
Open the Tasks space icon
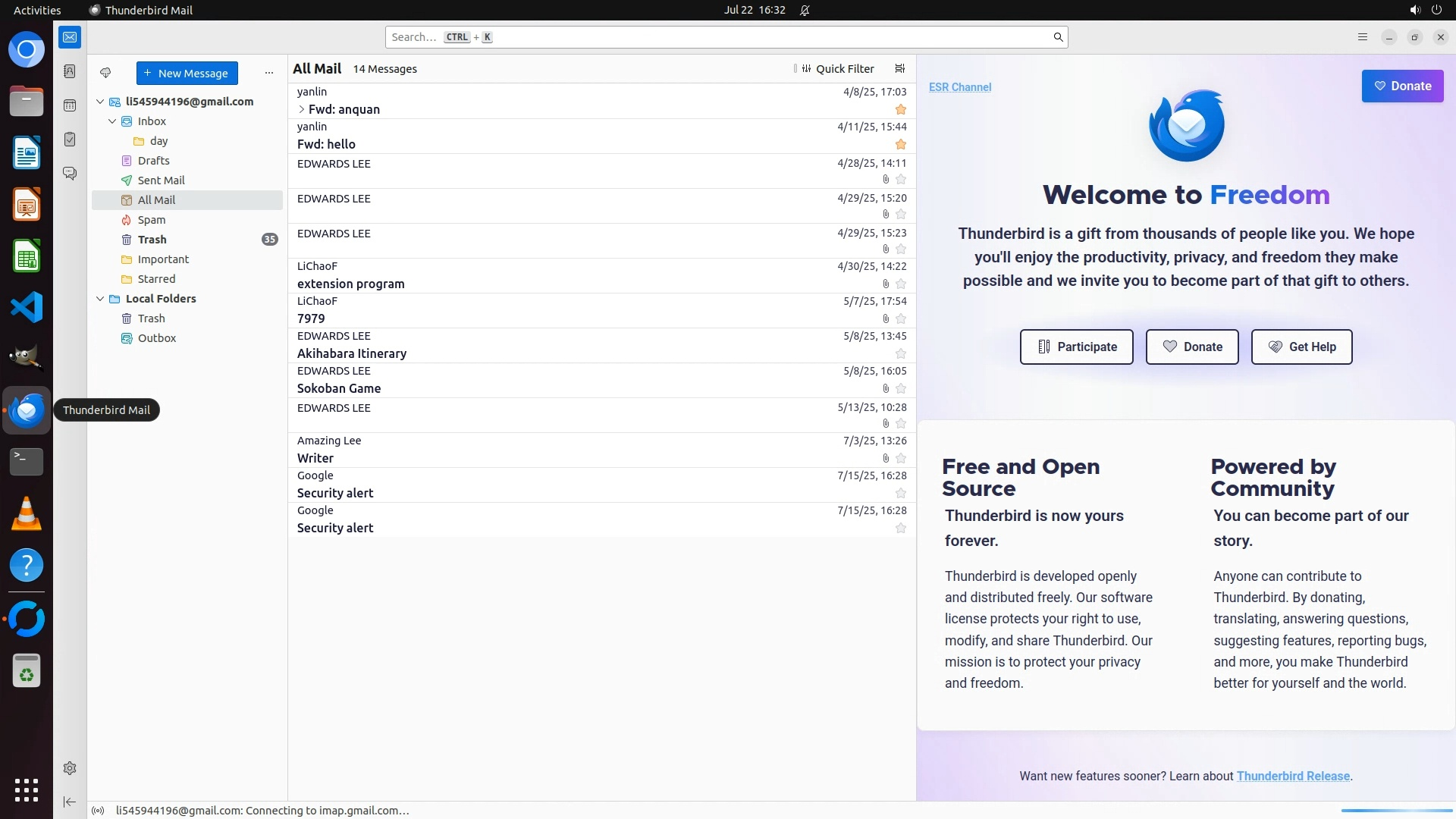pos(70,140)
